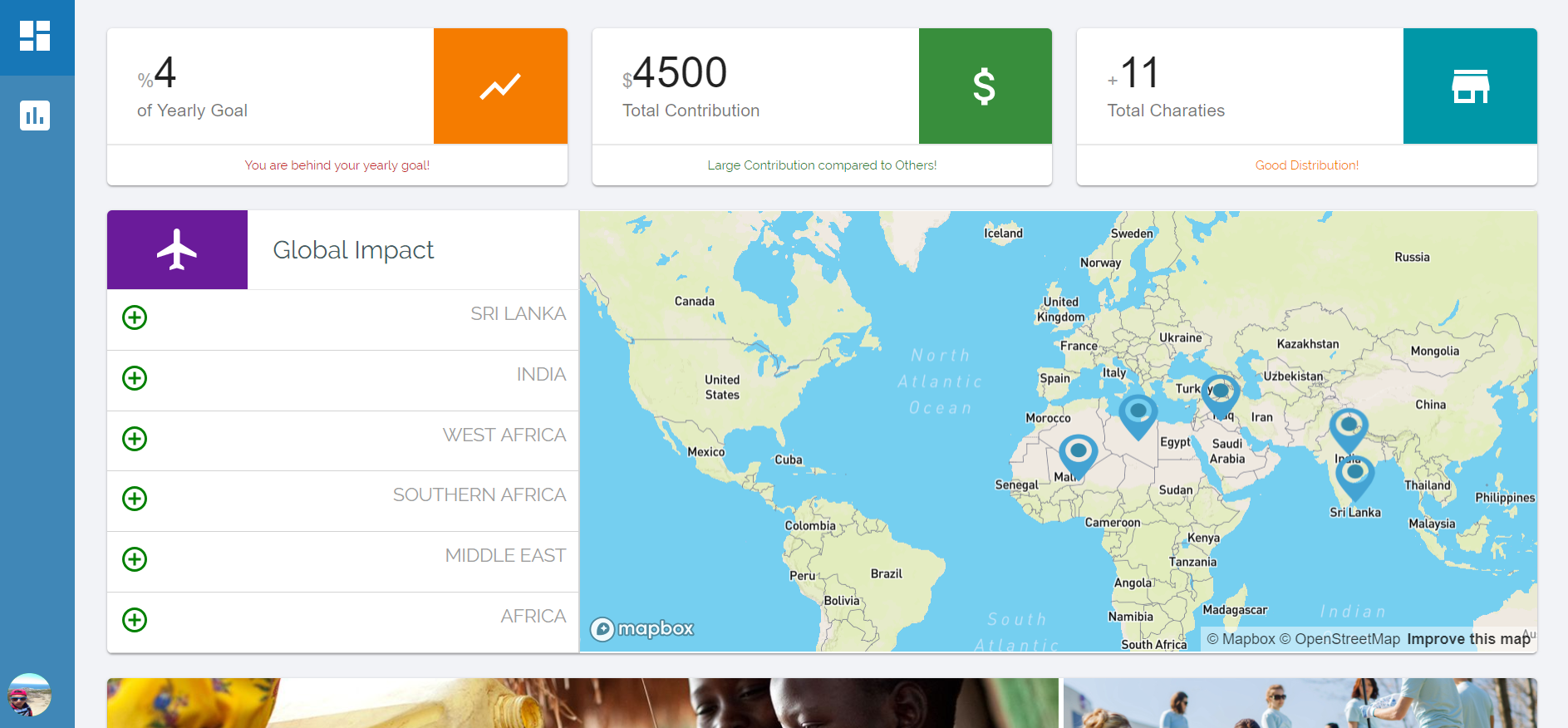
Task: Click the 4500 Total Contribution value
Action: point(680,73)
